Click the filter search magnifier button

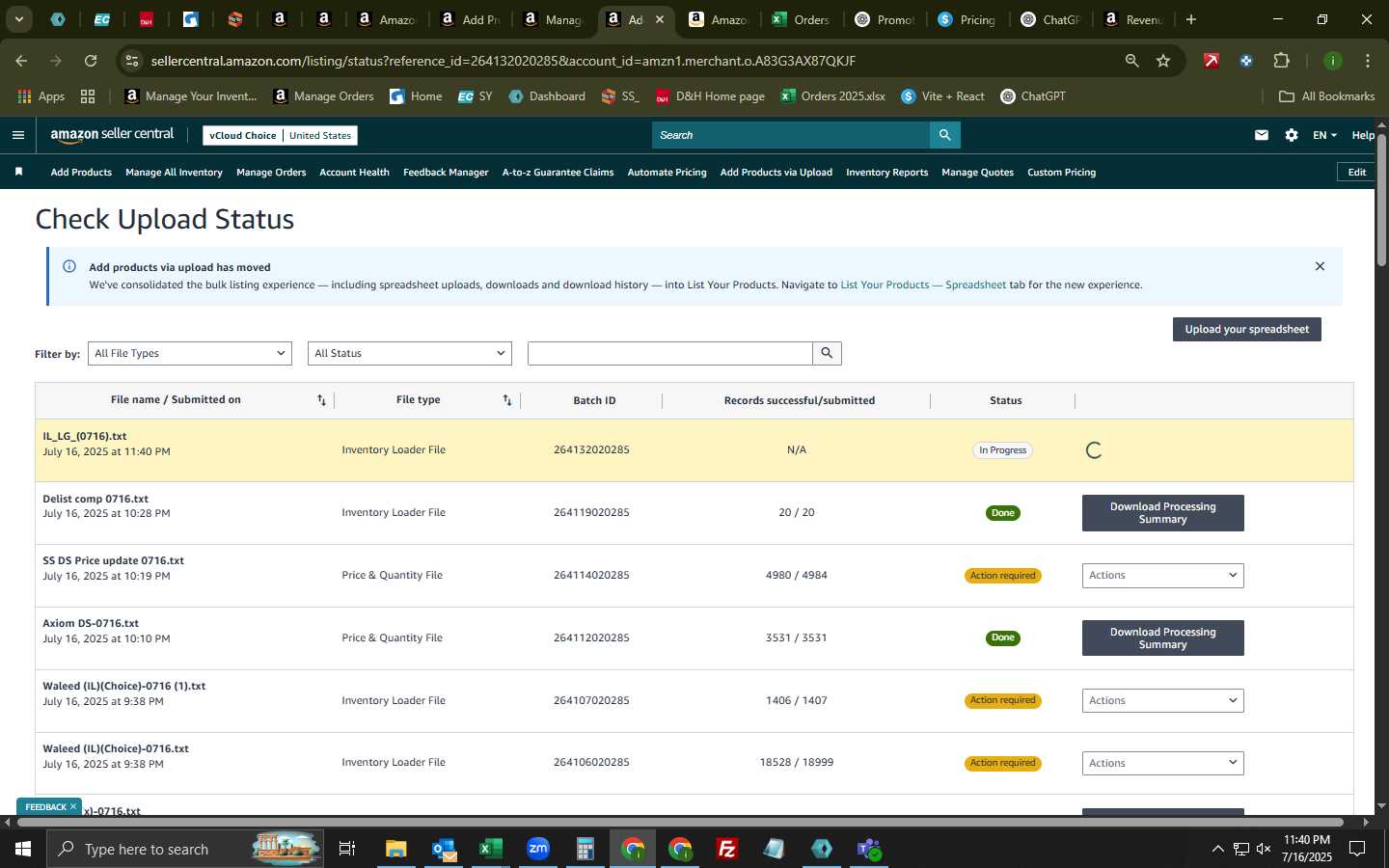pos(827,353)
